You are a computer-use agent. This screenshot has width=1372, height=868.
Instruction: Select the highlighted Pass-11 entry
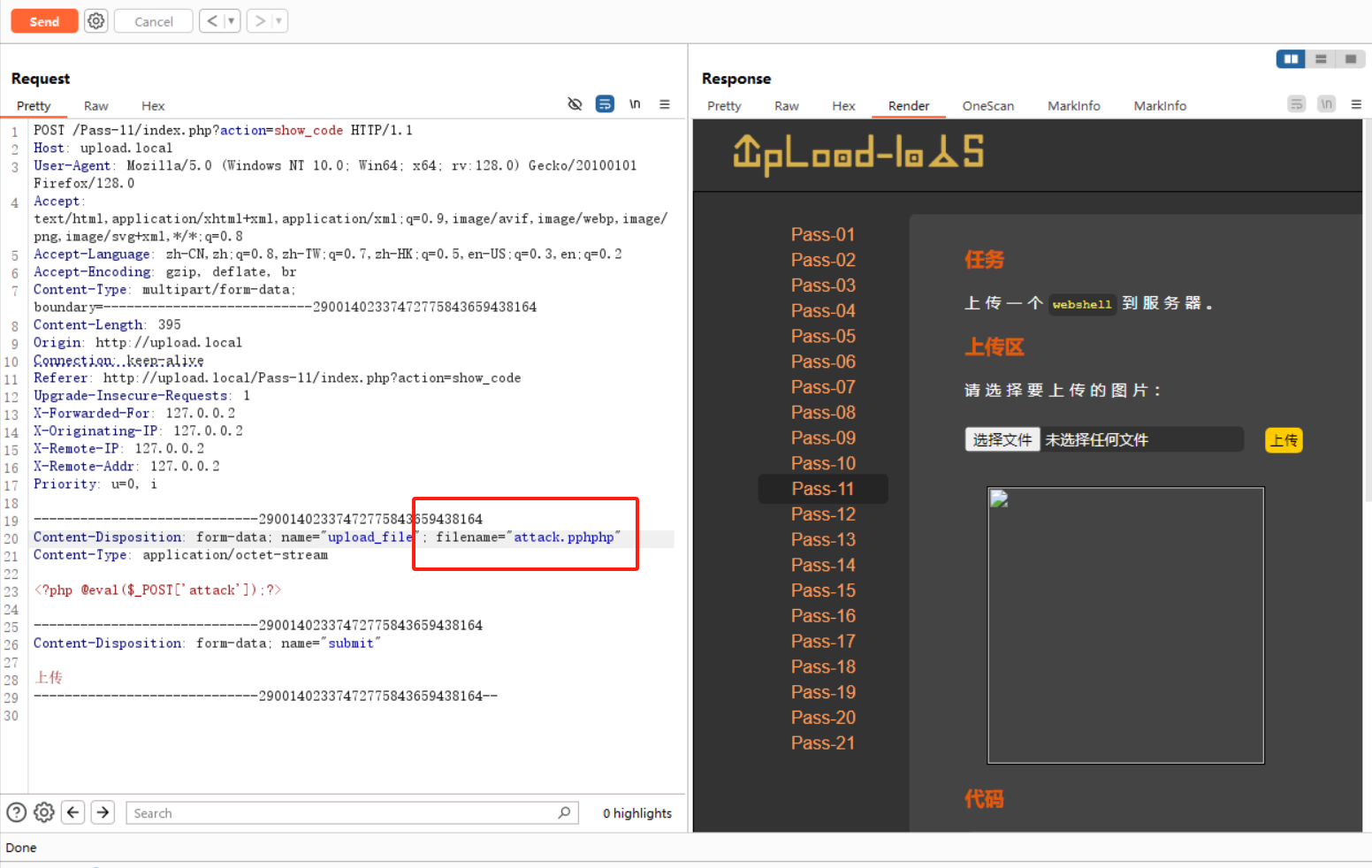[x=823, y=489]
